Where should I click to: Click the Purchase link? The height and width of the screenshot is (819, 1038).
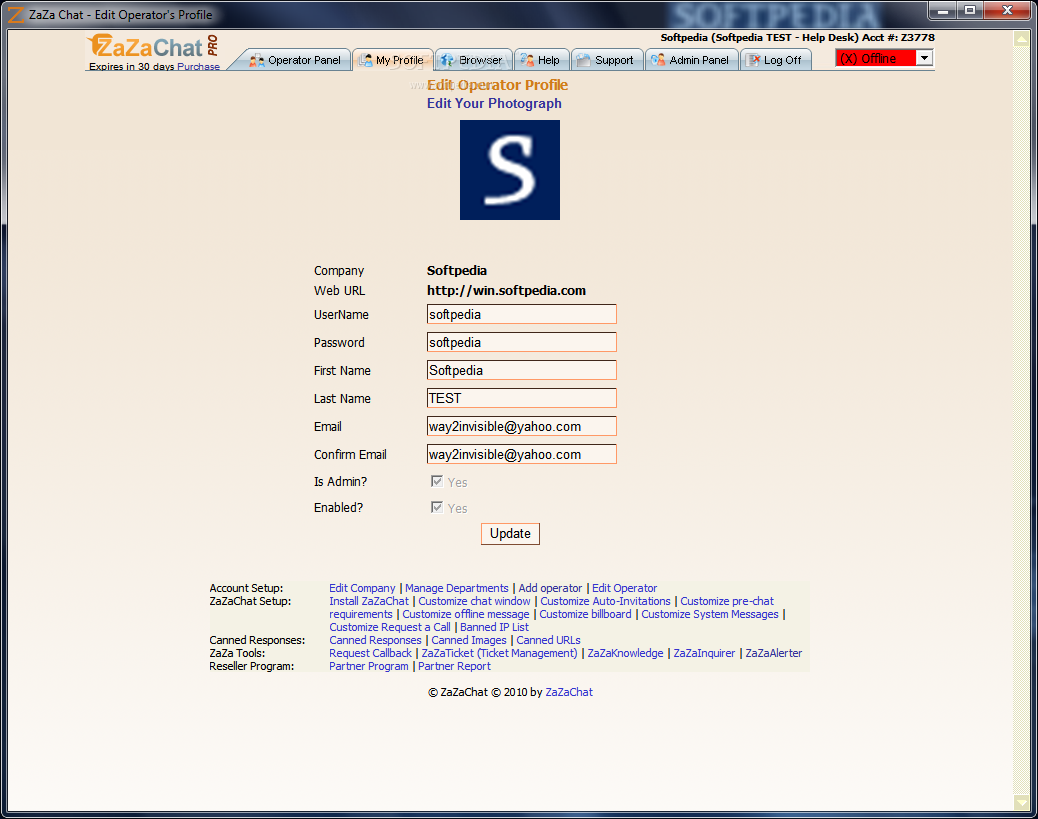pyautogui.click(x=198, y=66)
